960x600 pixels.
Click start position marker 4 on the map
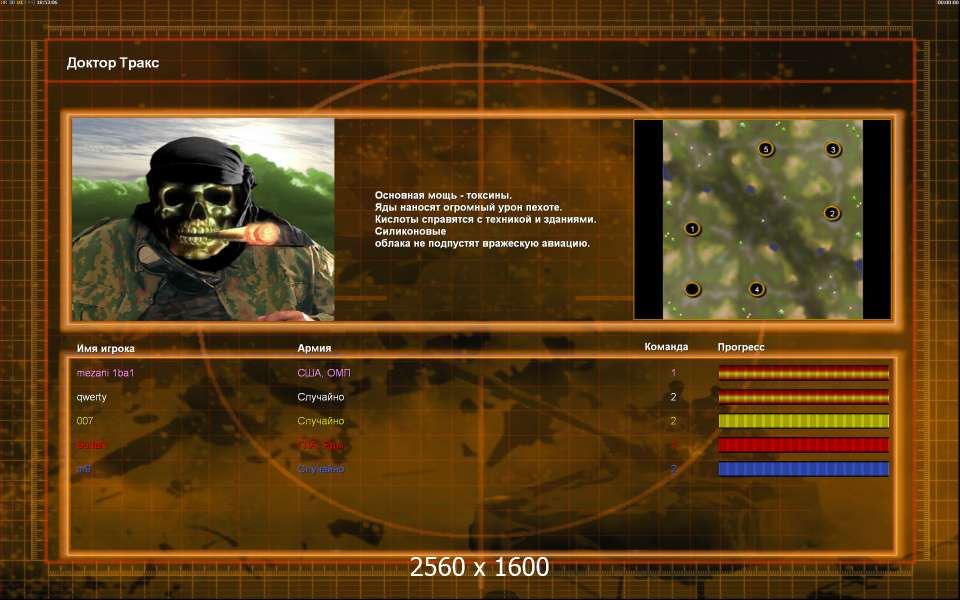click(x=757, y=289)
